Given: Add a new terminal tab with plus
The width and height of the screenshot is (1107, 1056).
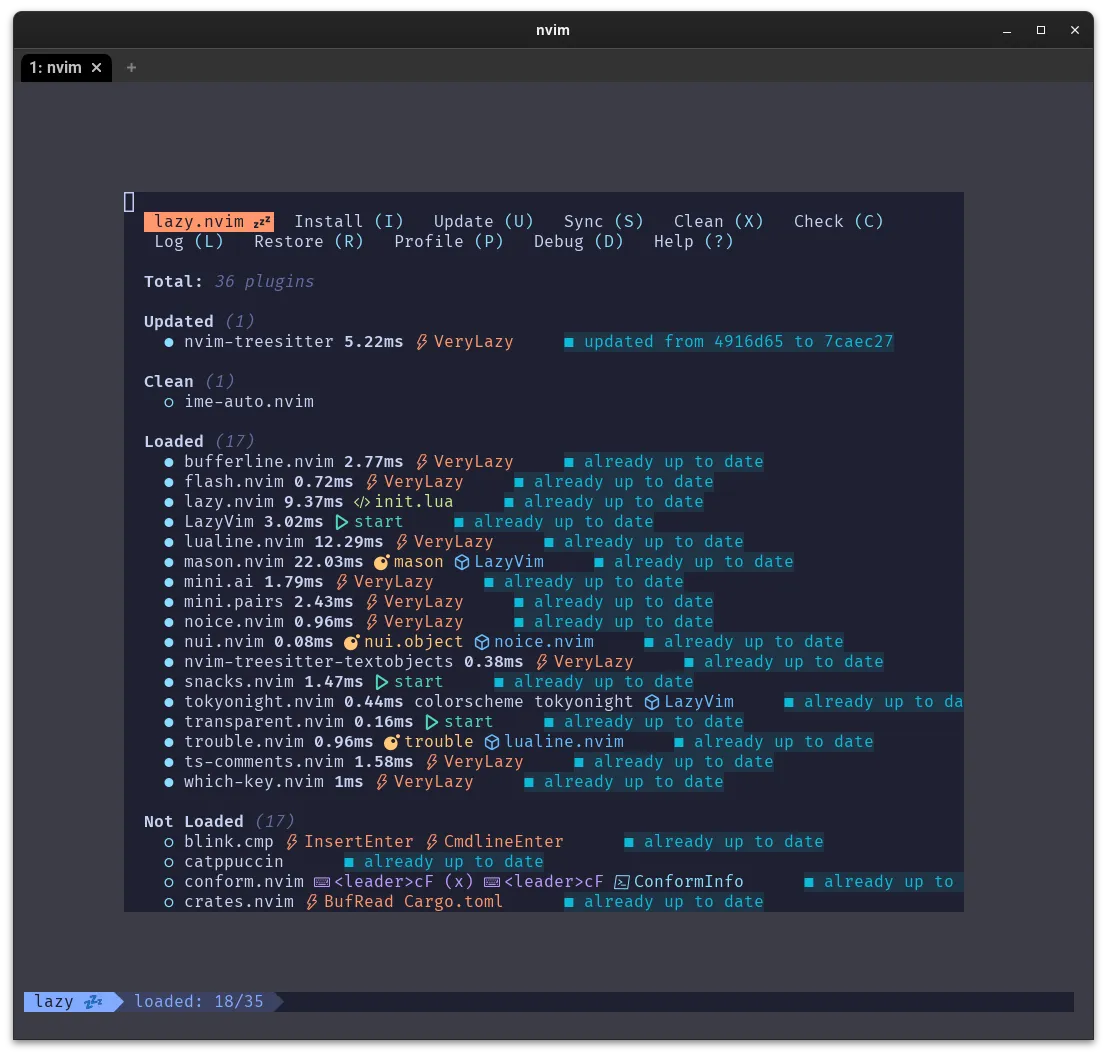Looking at the screenshot, I should [x=131, y=68].
